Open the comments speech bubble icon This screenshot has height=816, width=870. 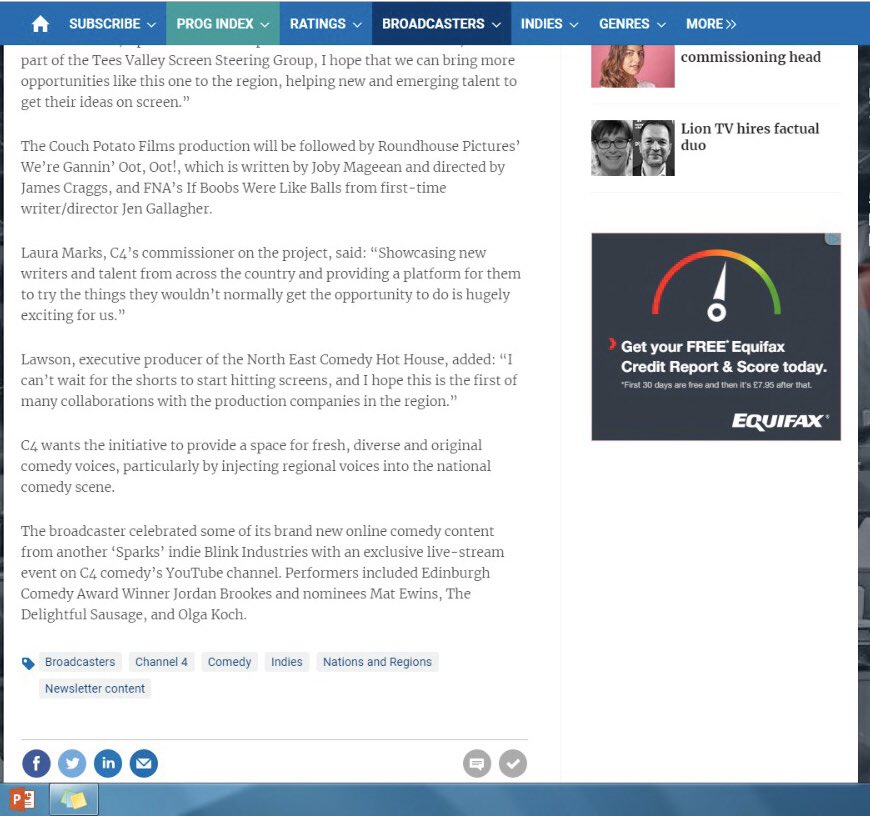coord(477,764)
